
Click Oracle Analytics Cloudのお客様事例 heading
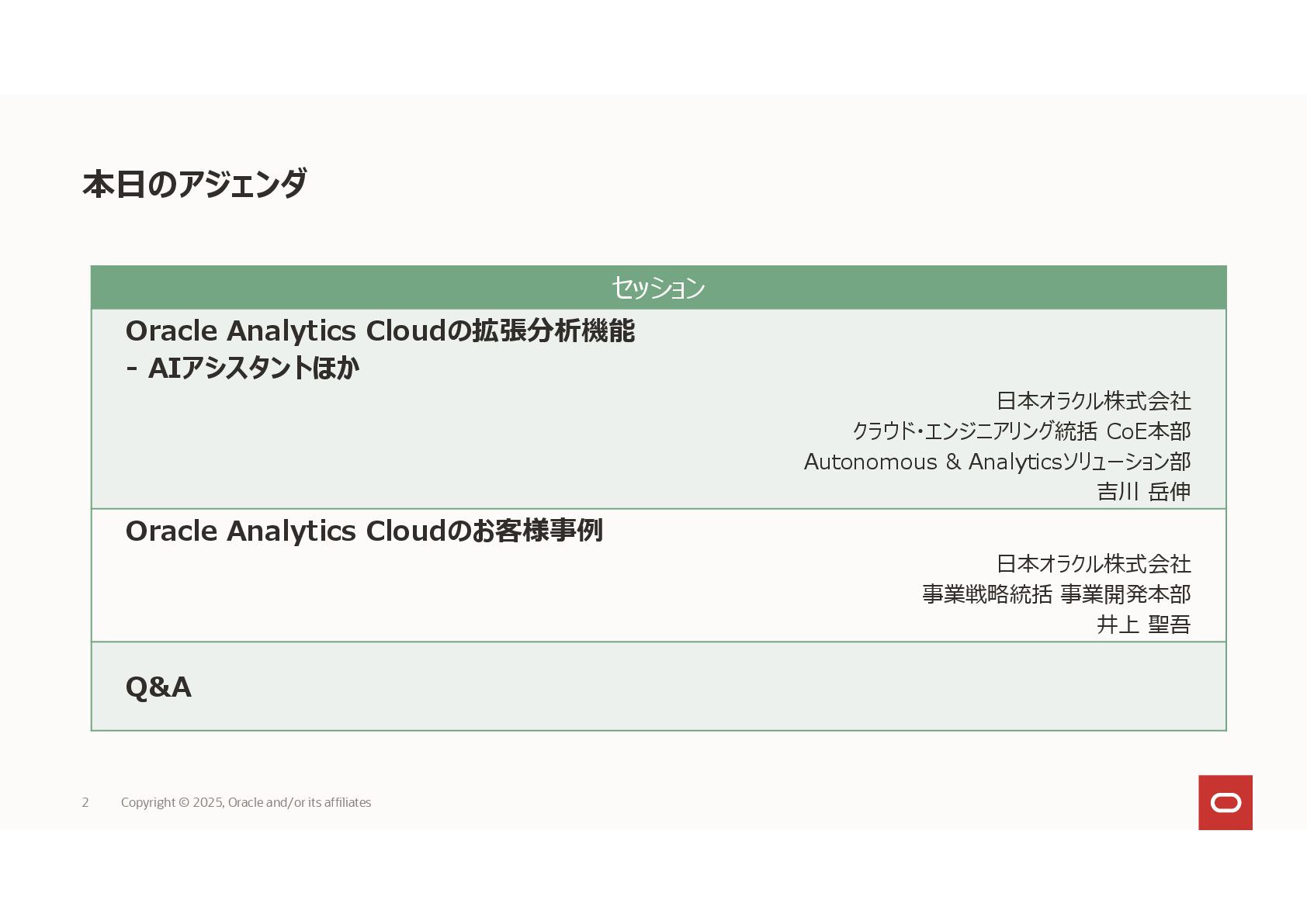tap(364, 531)
